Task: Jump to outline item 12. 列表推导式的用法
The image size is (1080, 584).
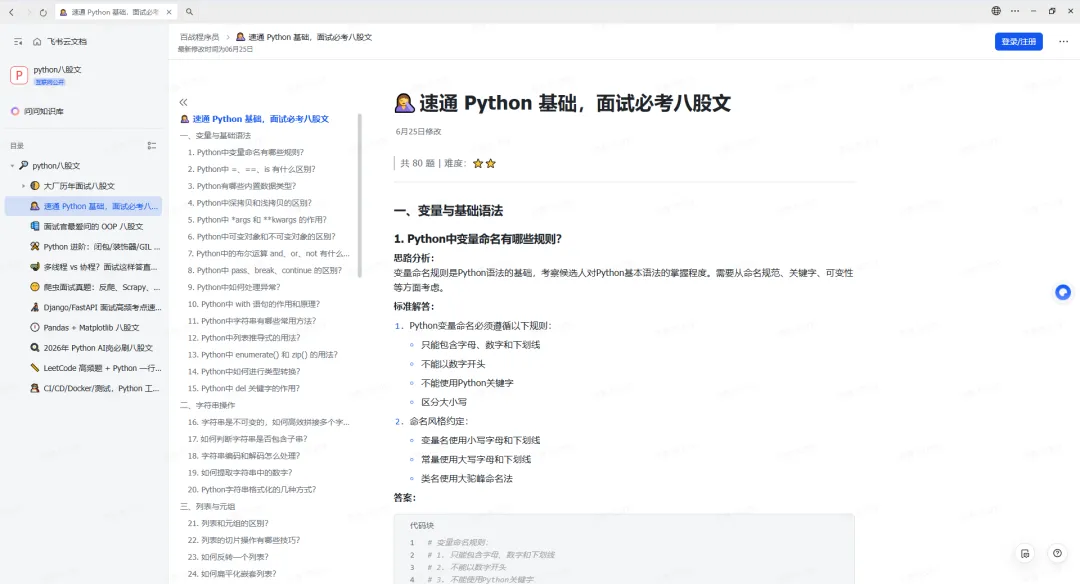Action: point(244,338)
